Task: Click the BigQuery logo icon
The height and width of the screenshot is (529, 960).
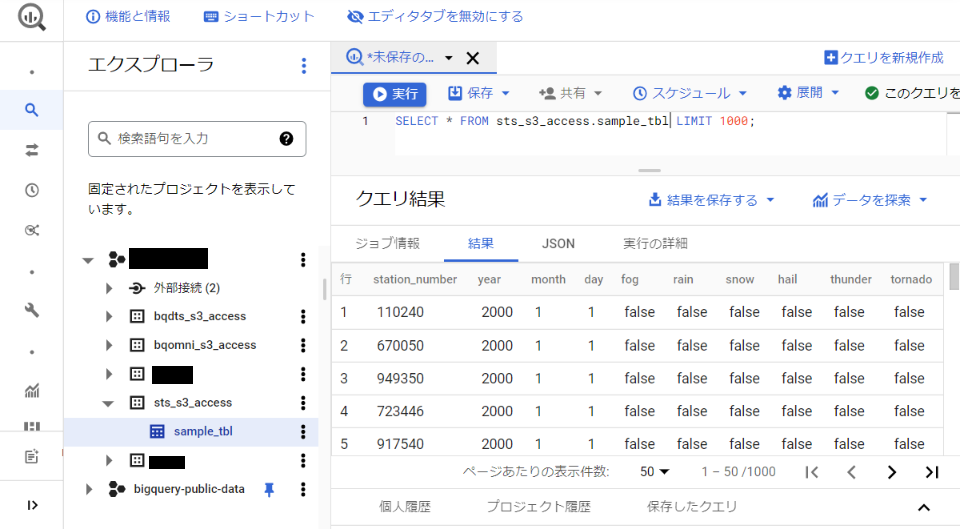Action: (x=31, y=17)
